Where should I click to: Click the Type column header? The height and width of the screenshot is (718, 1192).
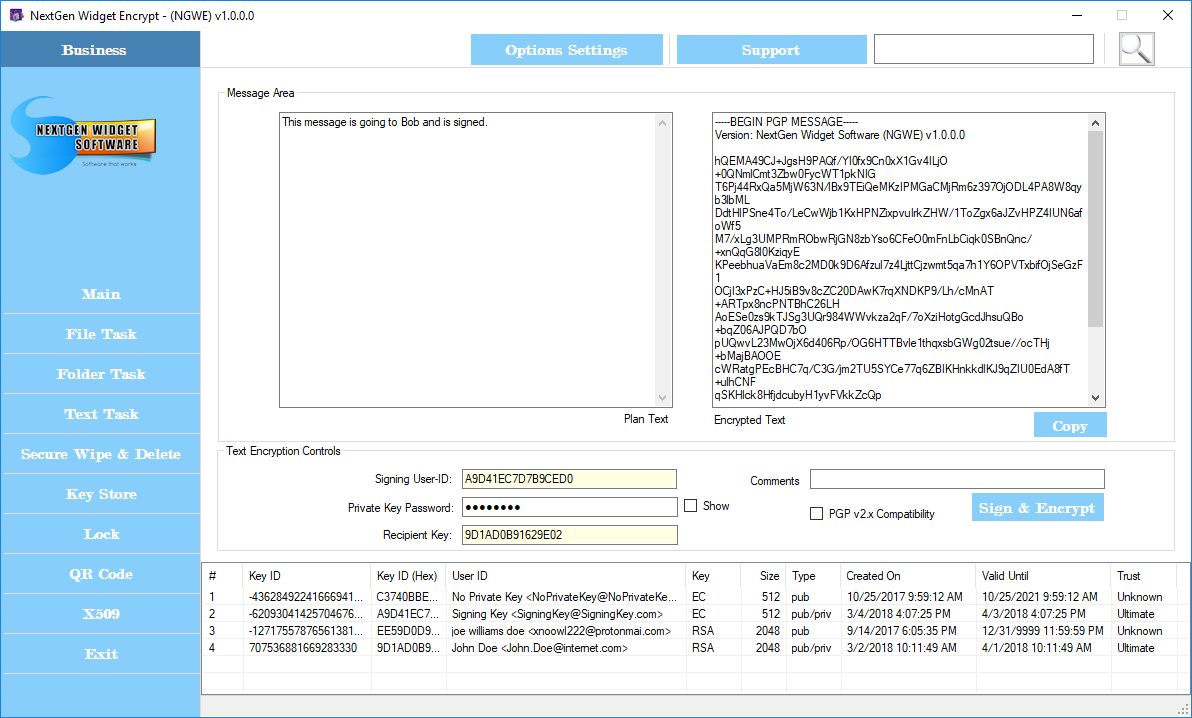813,576
